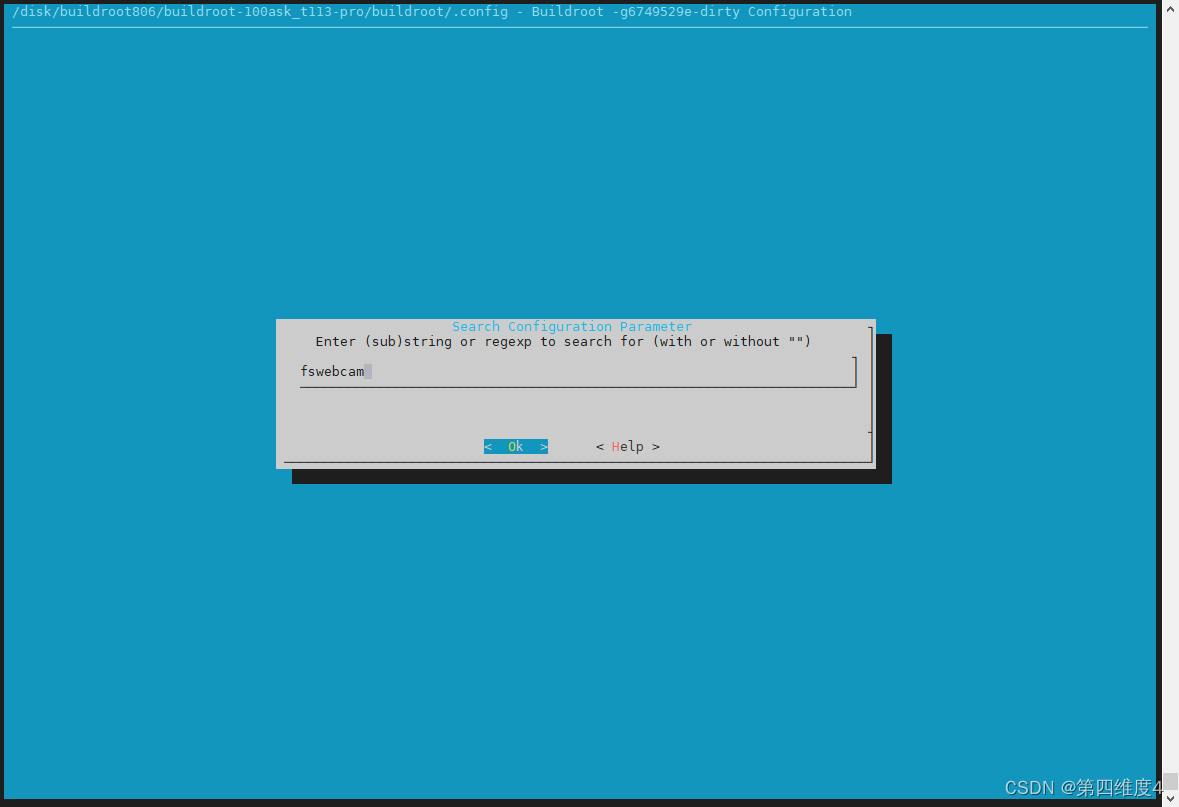Click inside the search text input field
The height and width of the screenshot is (807, 1179).
578,371
